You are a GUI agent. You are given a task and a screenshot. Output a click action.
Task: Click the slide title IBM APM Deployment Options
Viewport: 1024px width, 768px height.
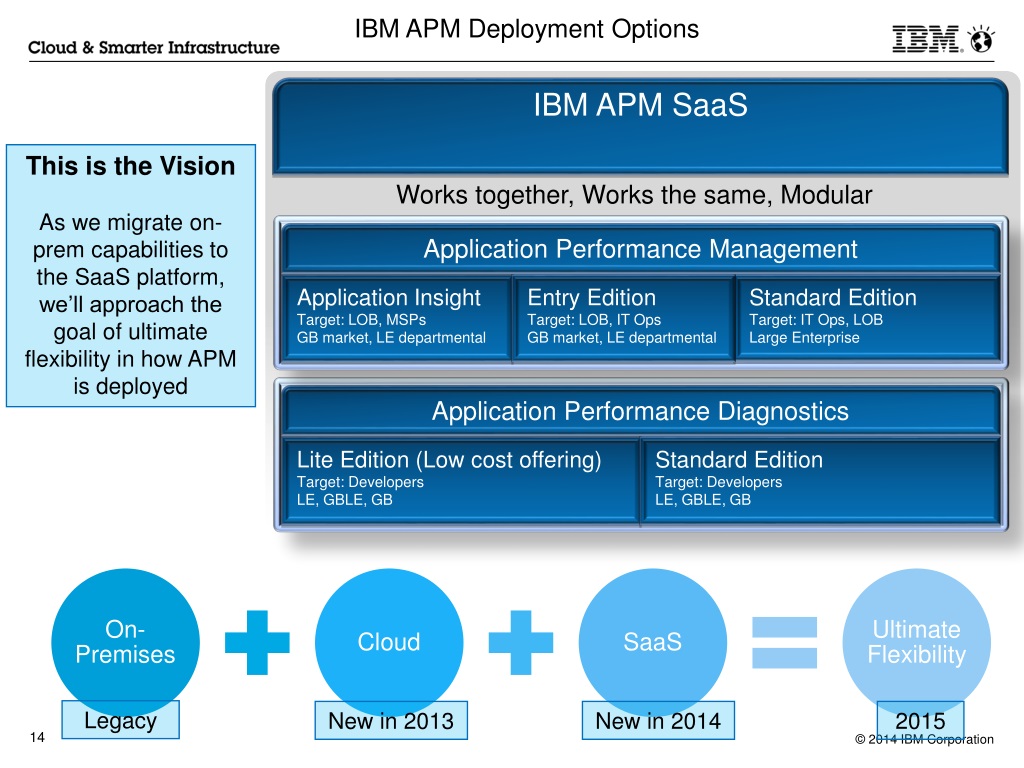(527, 29)
